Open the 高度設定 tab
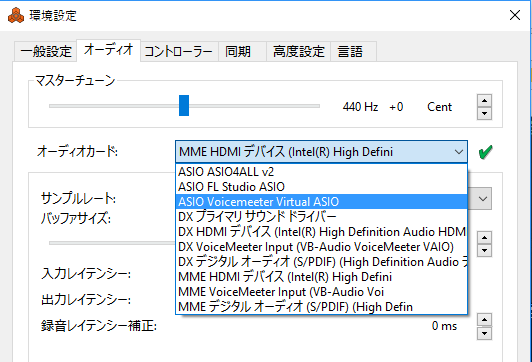 click(x=299, y=52)
